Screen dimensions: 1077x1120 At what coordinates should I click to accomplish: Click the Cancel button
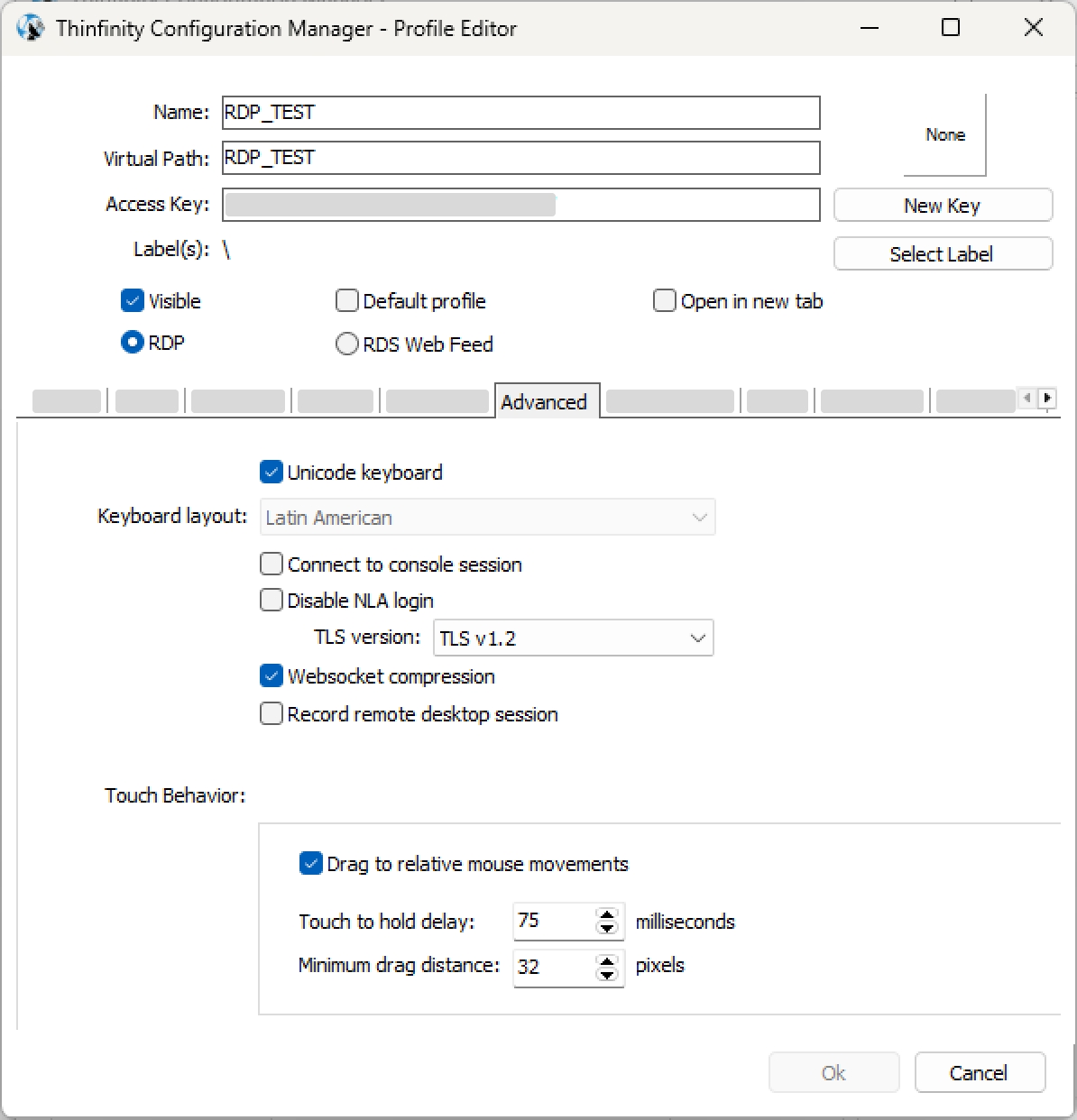pyautogui.click(x=979, y=1073)
